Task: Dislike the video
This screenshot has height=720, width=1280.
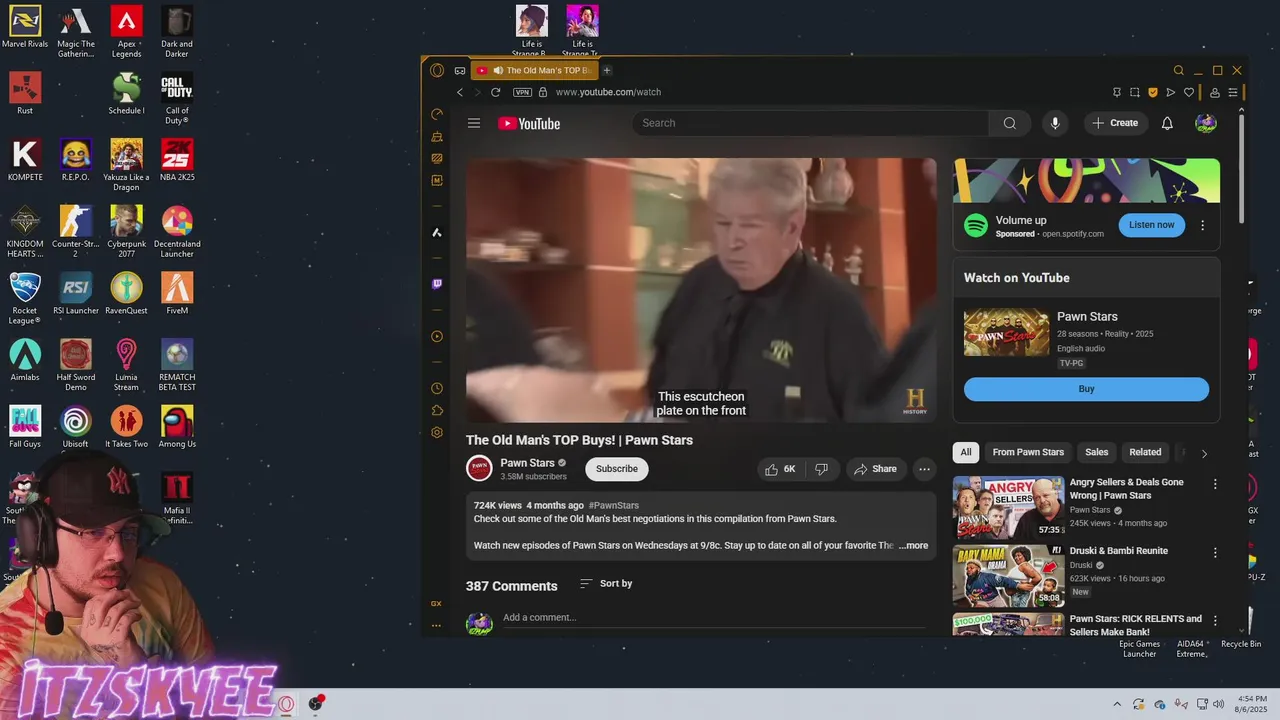Action: (x=821, y=469)
